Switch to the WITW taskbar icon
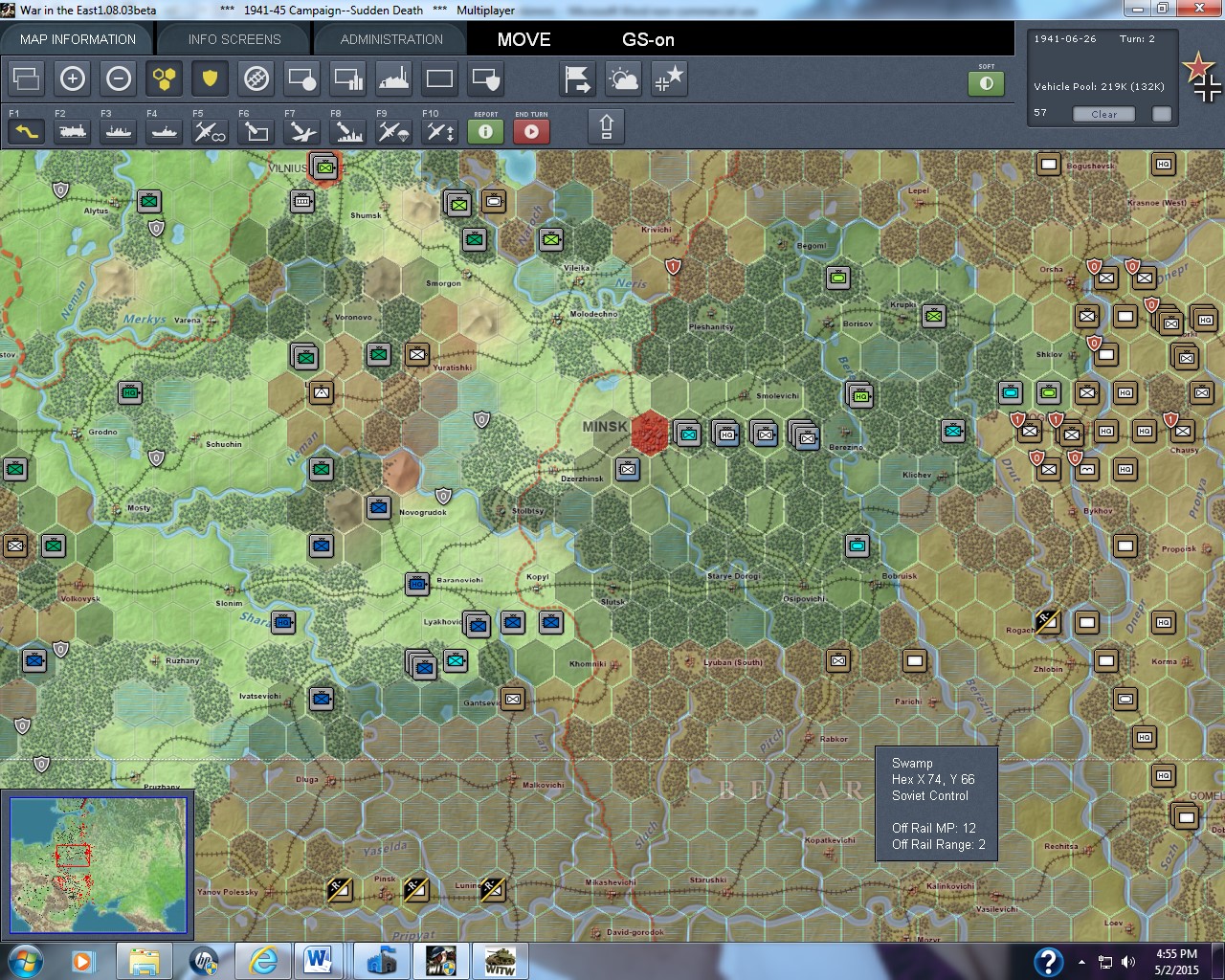Viewport: 1225px width, 980px height. 501,961
